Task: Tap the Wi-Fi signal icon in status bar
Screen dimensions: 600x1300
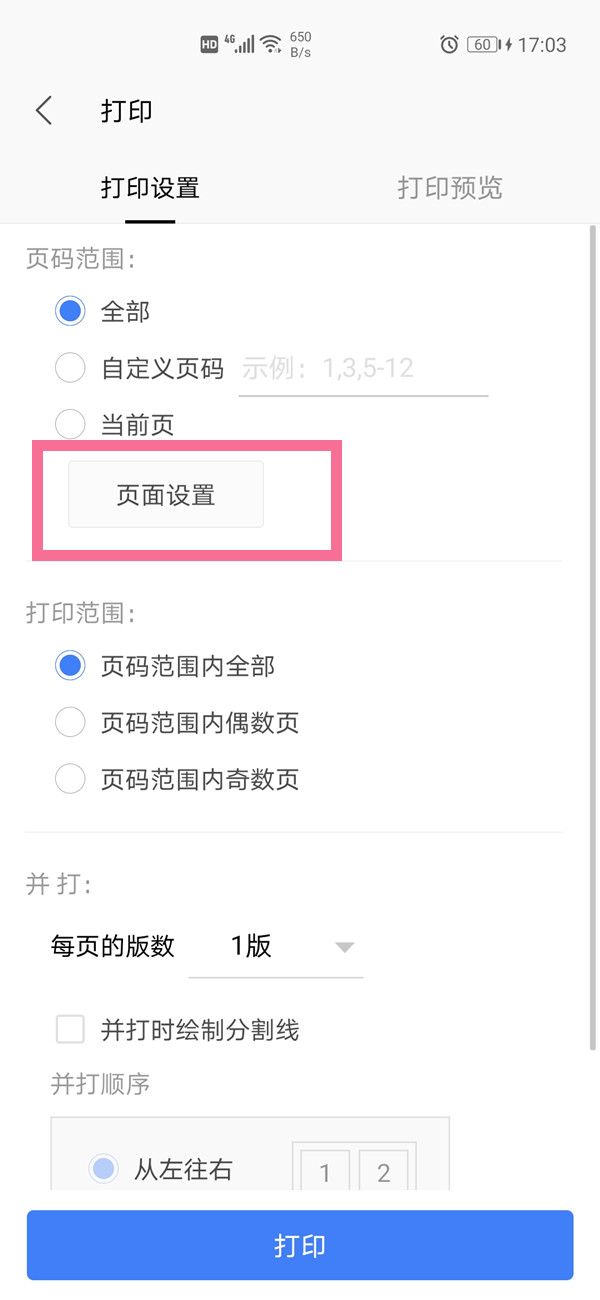Action: click(x=268, y=44)
